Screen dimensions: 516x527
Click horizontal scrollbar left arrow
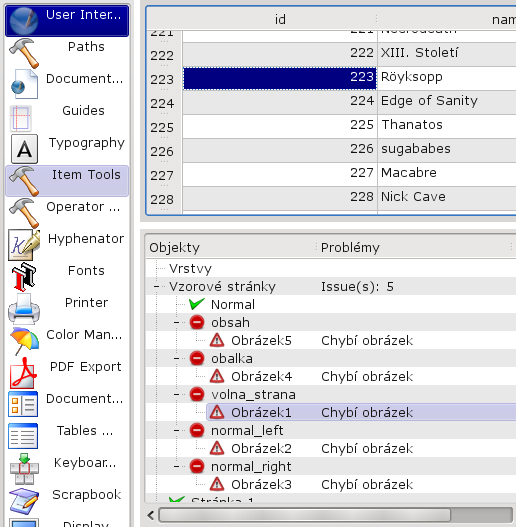tap(151, 515)
